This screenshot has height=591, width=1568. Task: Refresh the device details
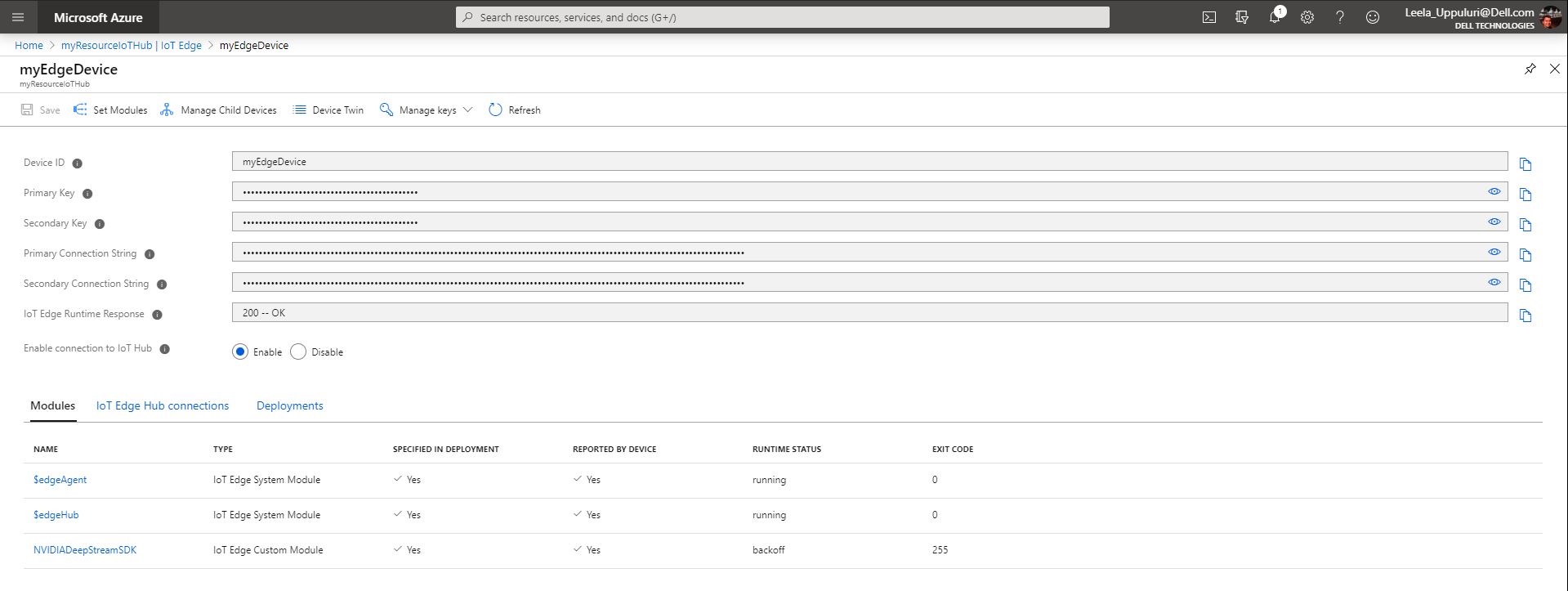(515, 110)
